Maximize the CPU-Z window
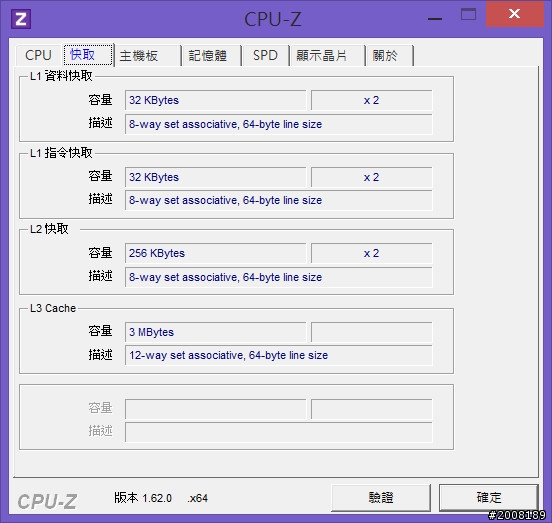Image resolution: width=552 pixels, height=523 pixels. 469,15
